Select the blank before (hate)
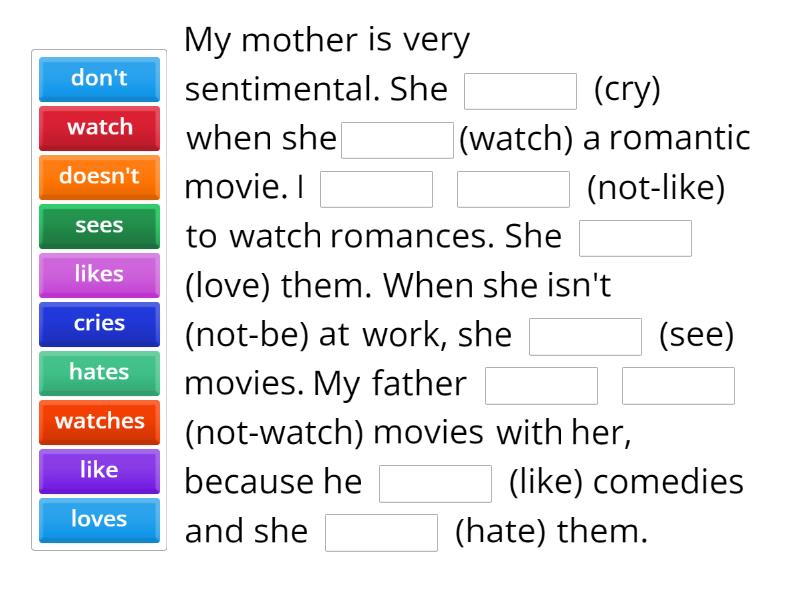 (x=382, y=532)
